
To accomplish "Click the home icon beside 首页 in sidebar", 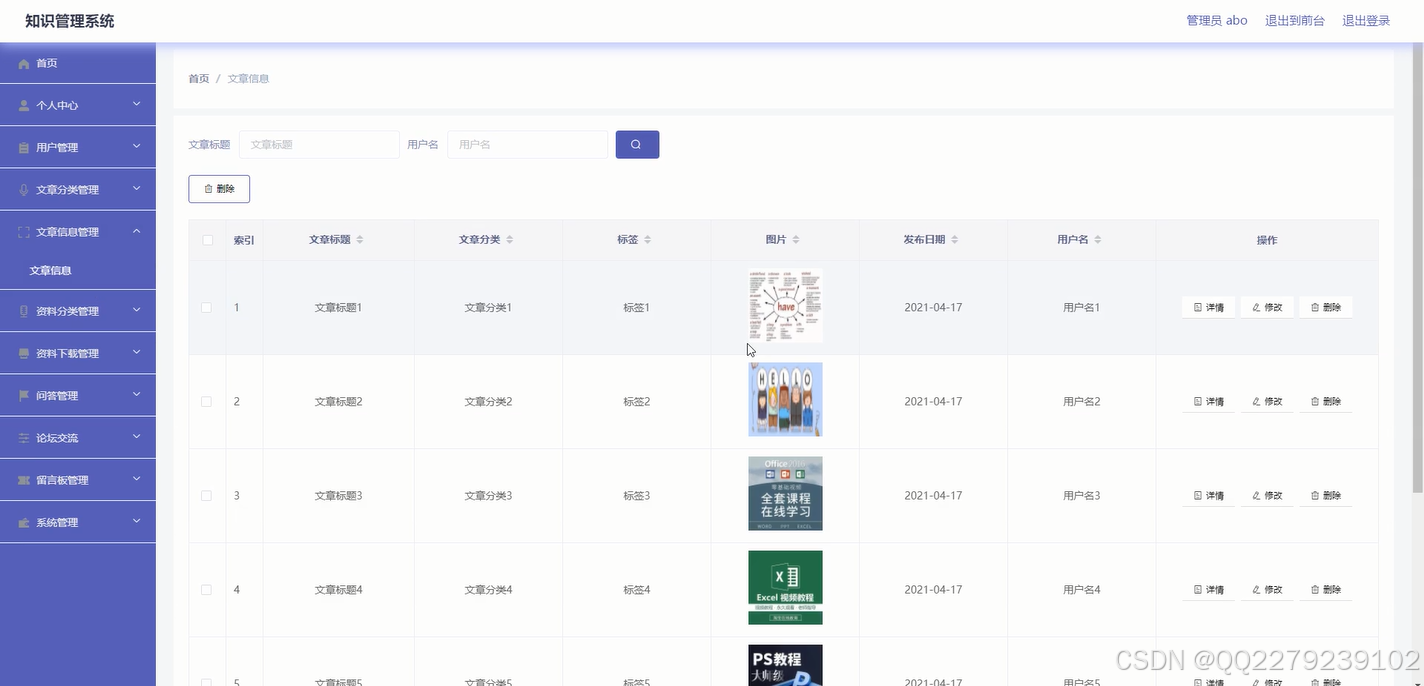I will [23, 62].
